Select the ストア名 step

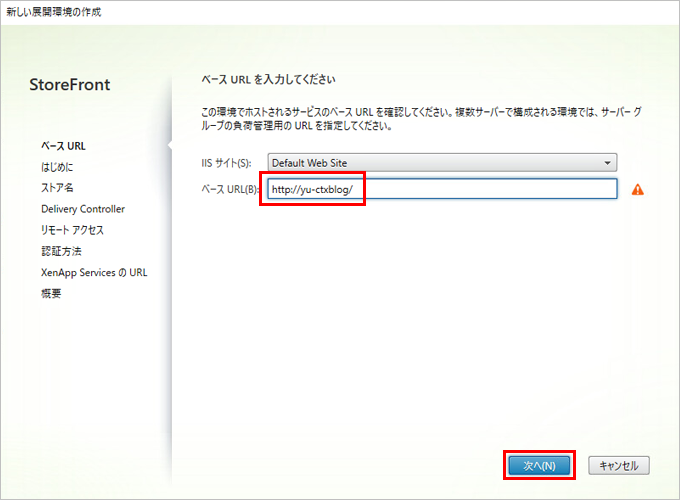pos(58,188)
